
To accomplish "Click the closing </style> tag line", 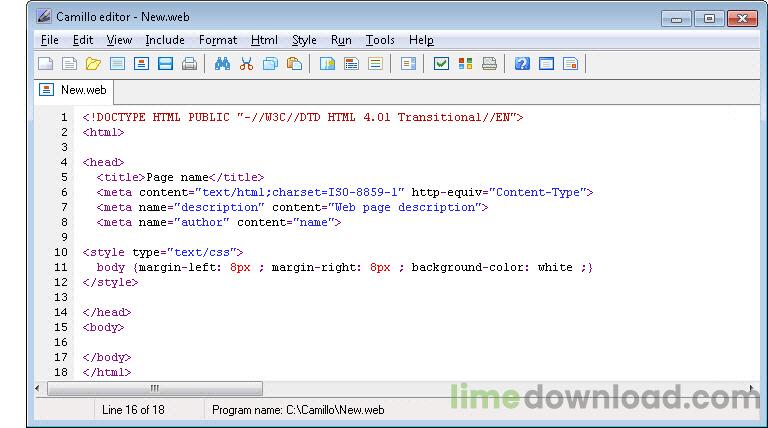I will pos(110,283).
